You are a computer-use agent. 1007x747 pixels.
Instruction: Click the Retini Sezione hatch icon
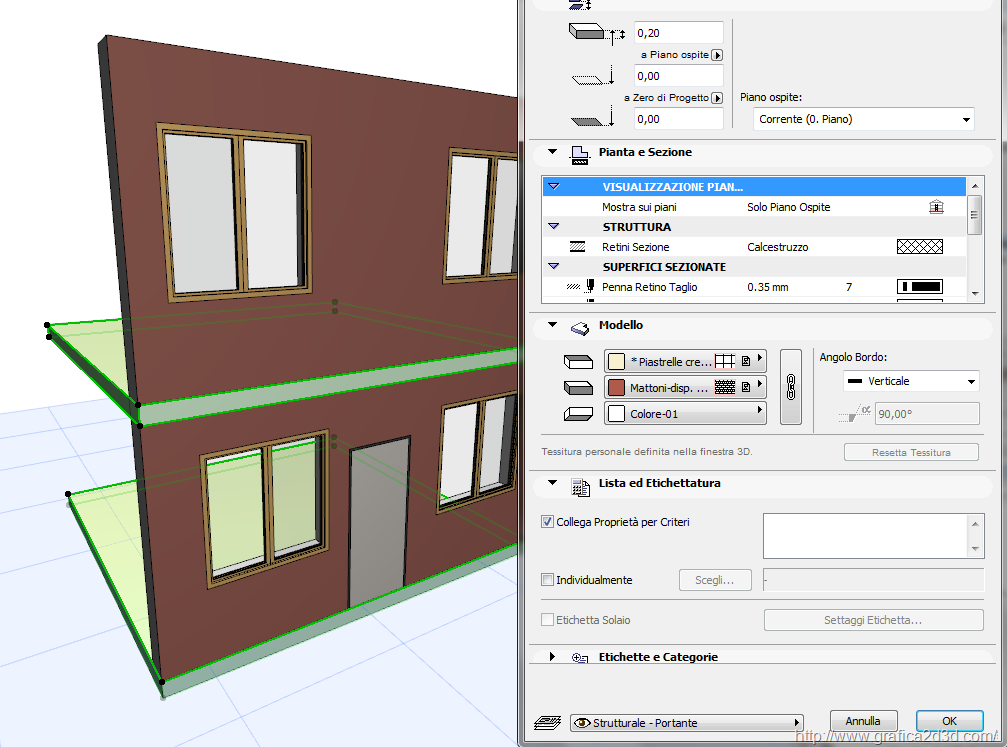point(577,247)
